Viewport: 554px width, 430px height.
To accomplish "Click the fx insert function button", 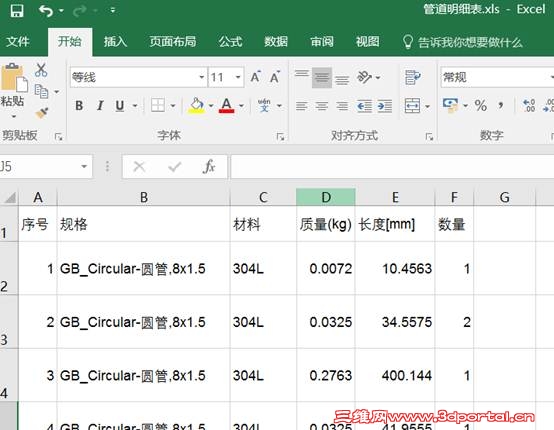I will pyautogui.click(x=209, y=166).
